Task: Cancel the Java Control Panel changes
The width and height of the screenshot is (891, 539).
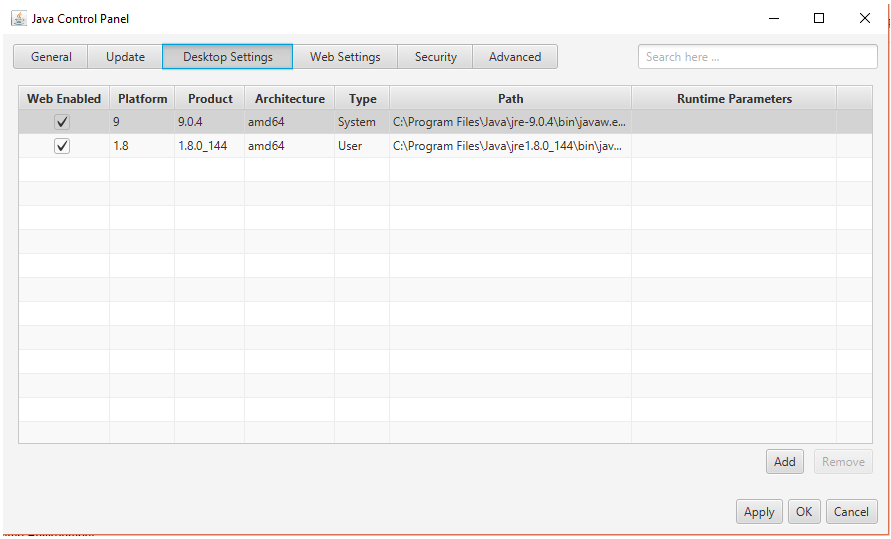Action: tap(851, 512)
